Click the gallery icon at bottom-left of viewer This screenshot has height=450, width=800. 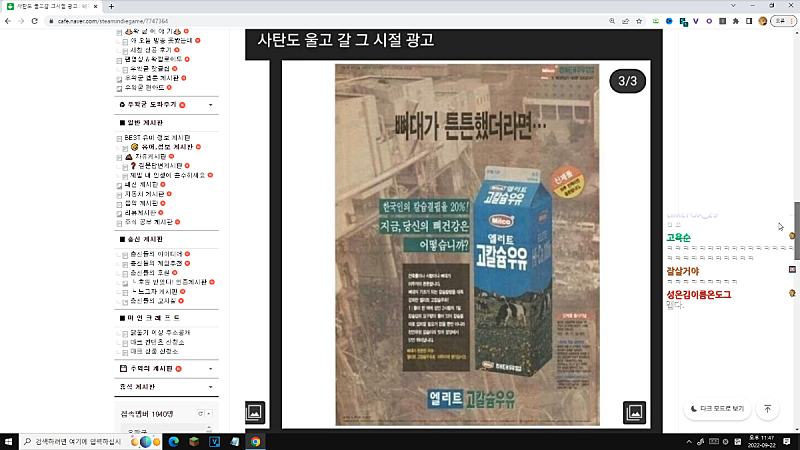(255, 411)
